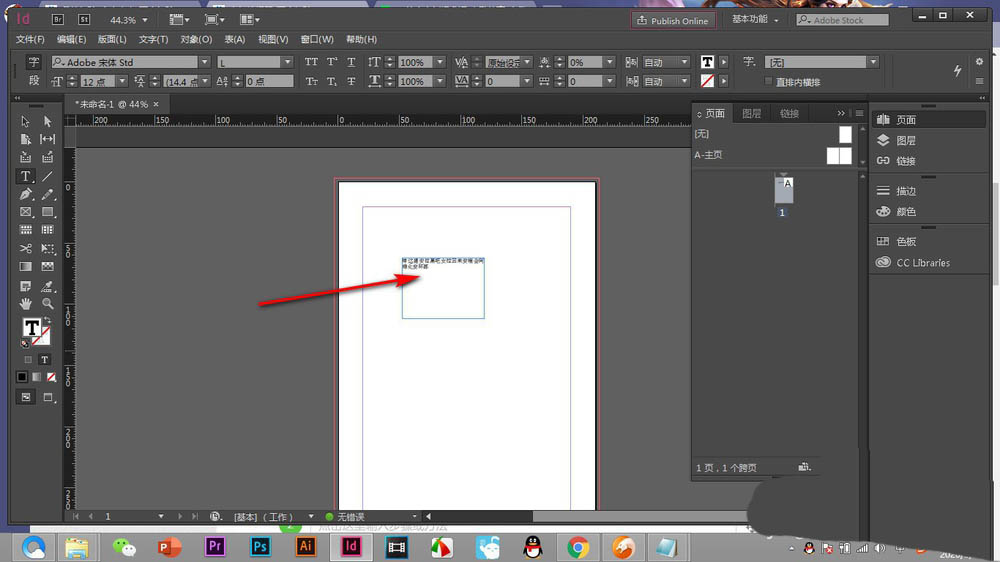Image resolution: width=1000 pixels, height=562 pixels.
Task: Pick the Scissors tool
Action: (x=26, y=248)
